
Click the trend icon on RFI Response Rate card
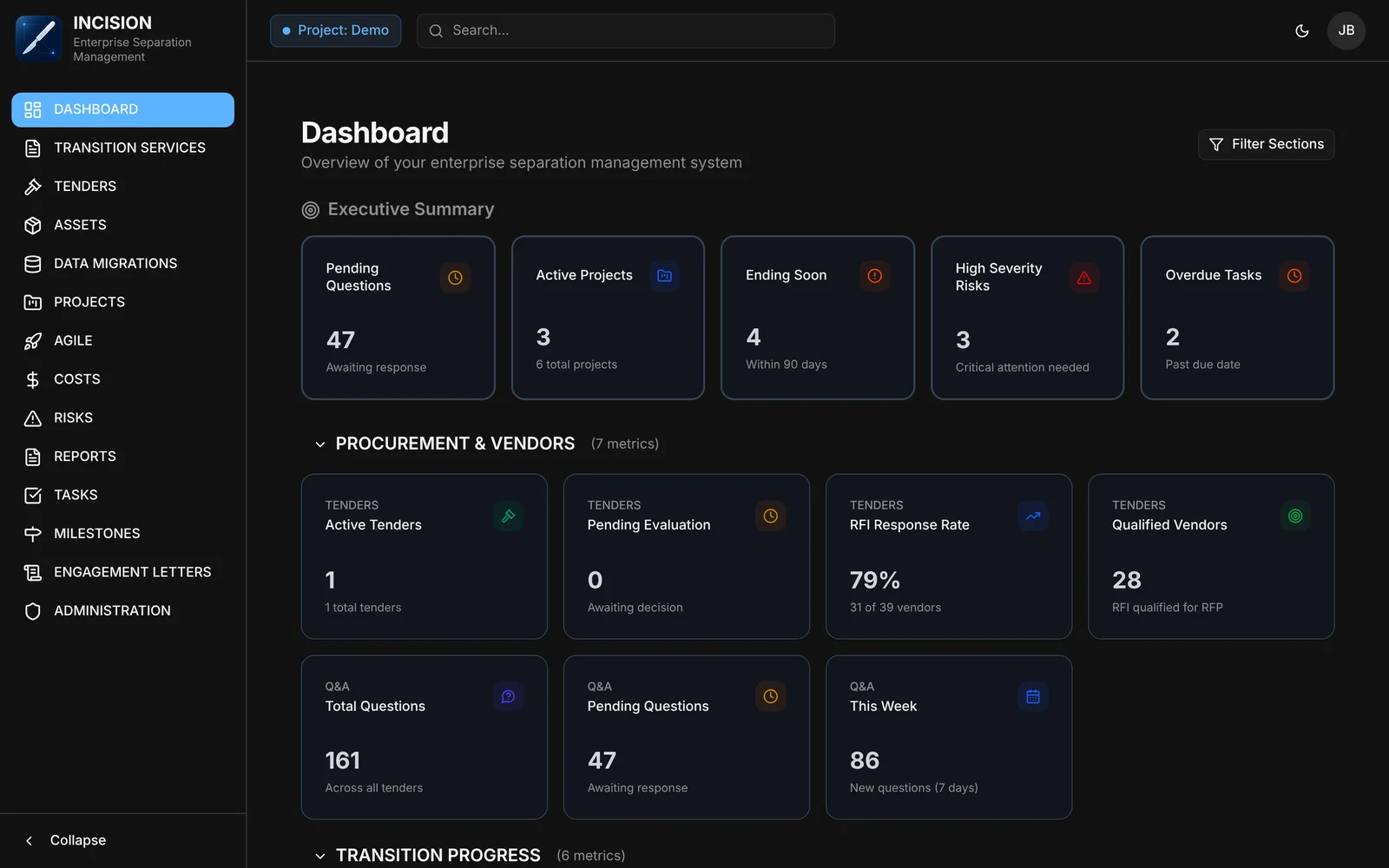pos(1033,516)
